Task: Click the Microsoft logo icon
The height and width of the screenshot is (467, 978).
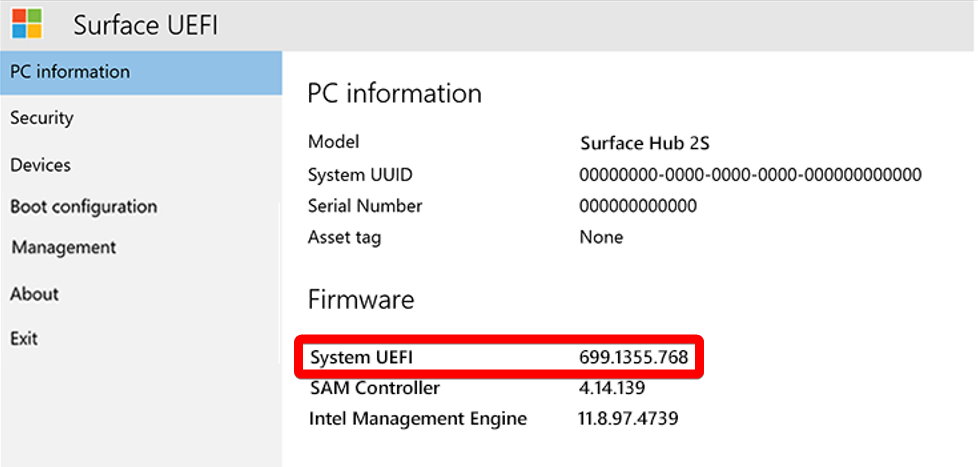Action: [x=27, y=23]
